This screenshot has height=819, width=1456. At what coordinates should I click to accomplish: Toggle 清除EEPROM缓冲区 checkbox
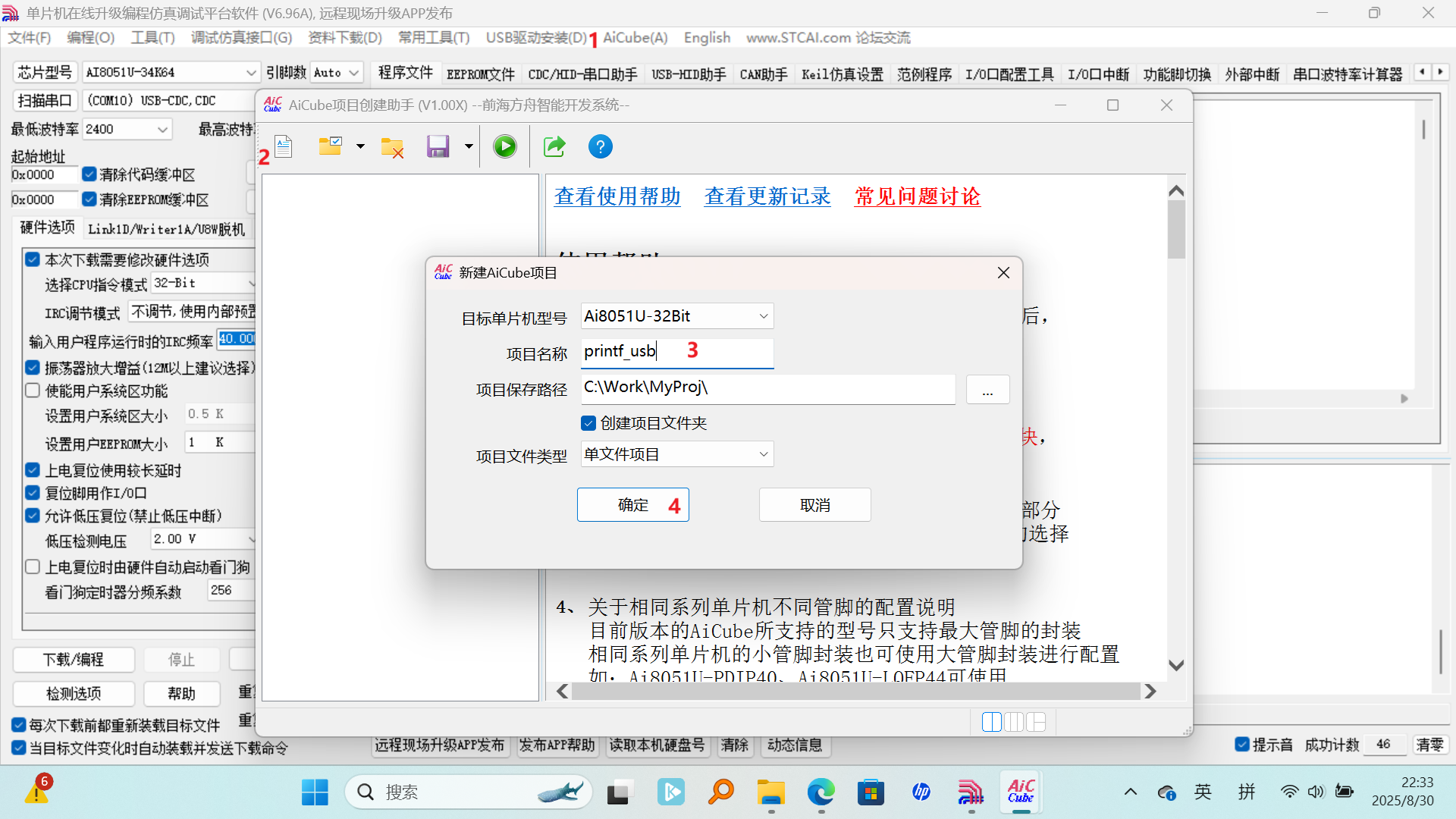pos(89,199)
